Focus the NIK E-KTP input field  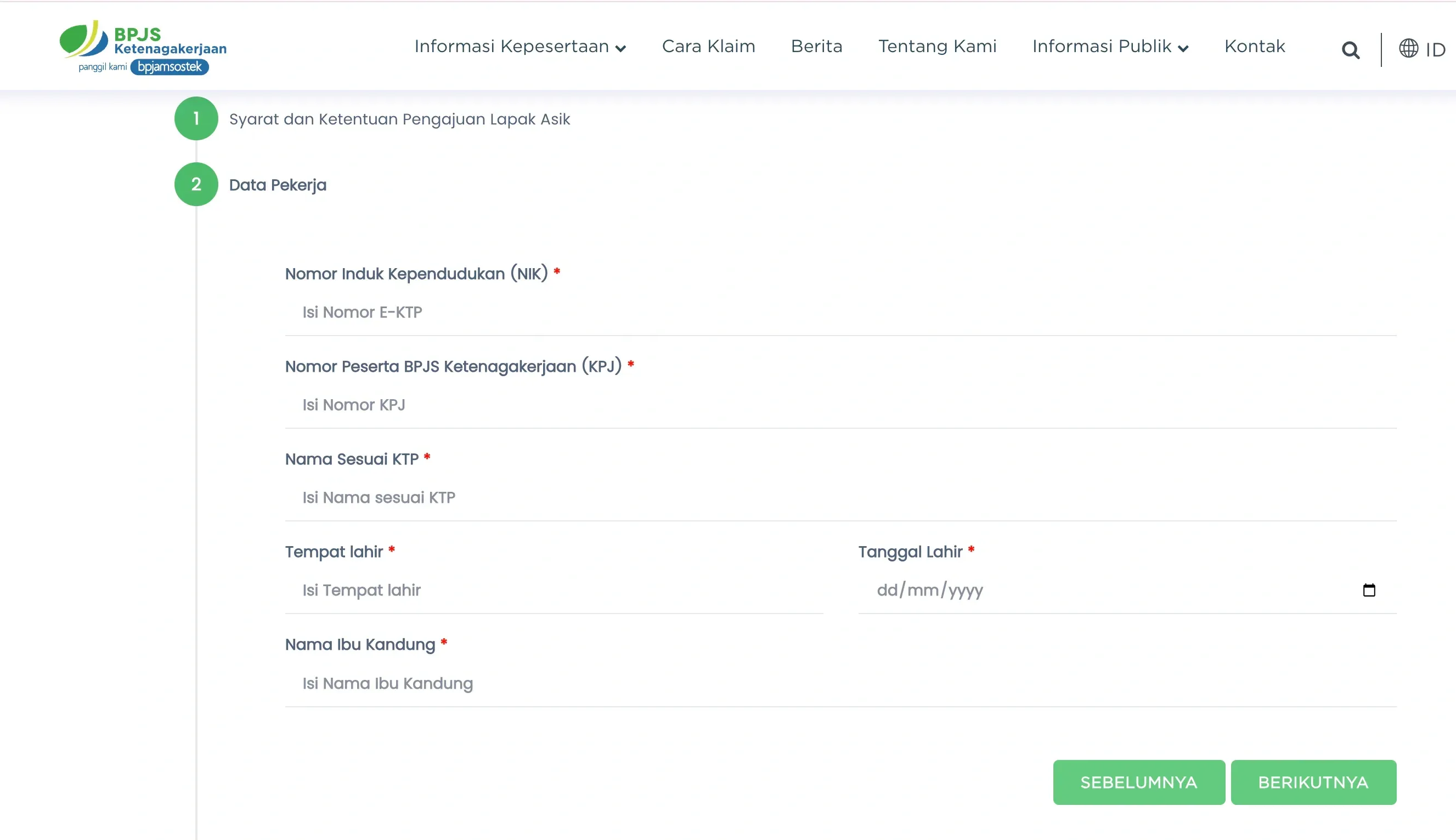point(840,312)
